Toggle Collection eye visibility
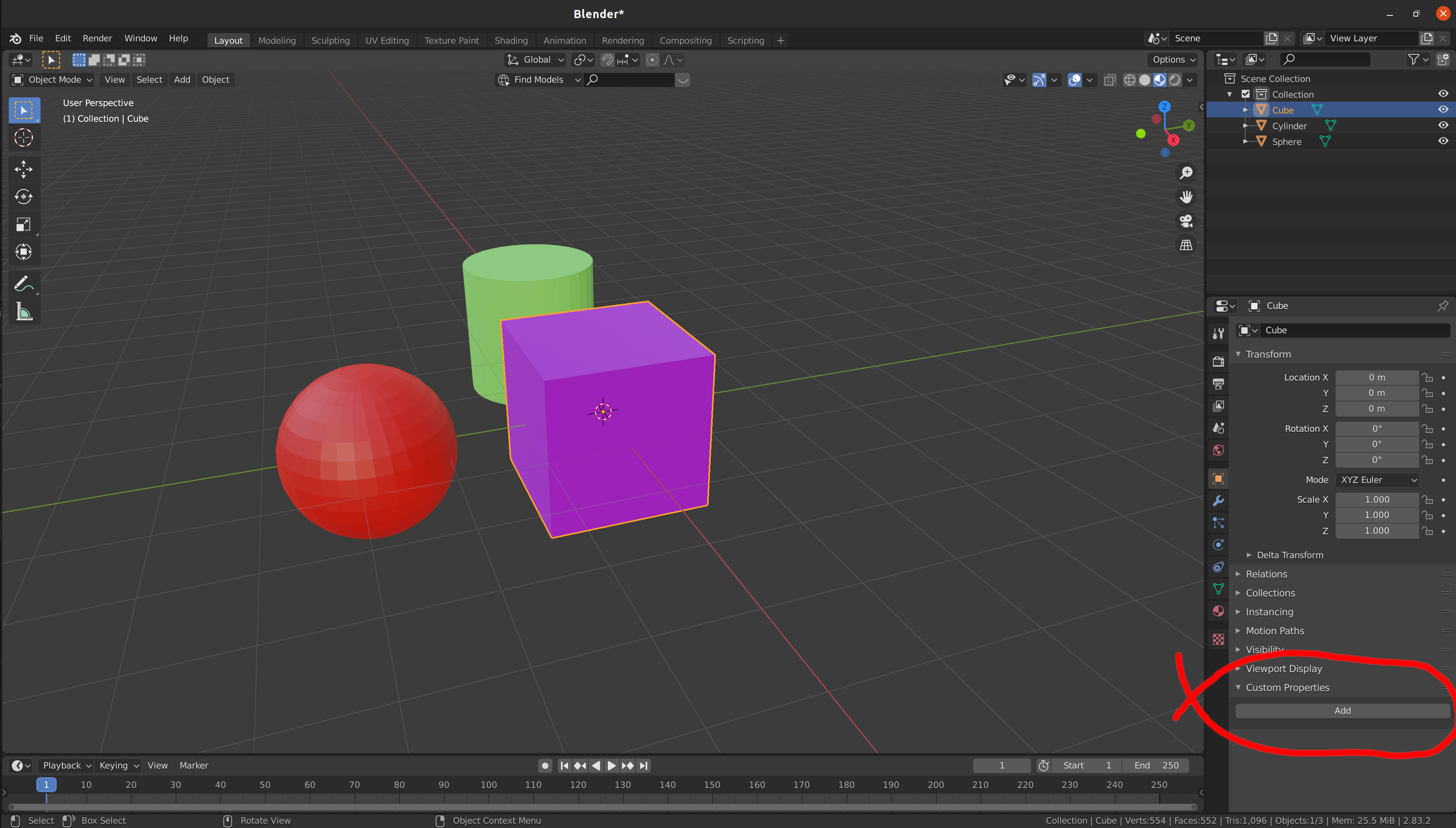The width and height of the screenshot is (1456, 828). pos(1443,94)
